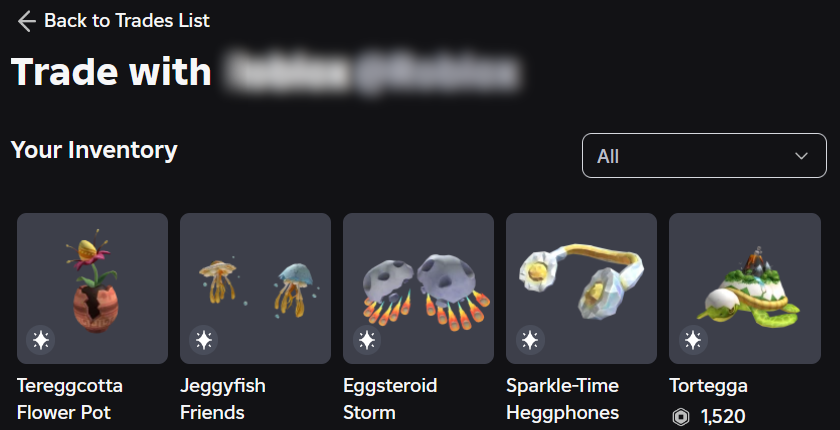
Task: Open the Eggsteroid Storm name link
Action: click(x=390, y=399)
